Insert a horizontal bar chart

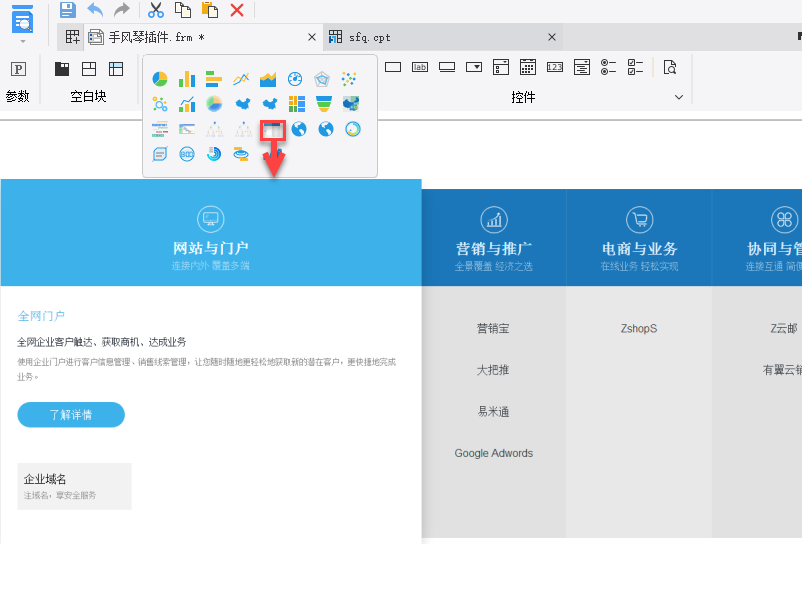214,79
